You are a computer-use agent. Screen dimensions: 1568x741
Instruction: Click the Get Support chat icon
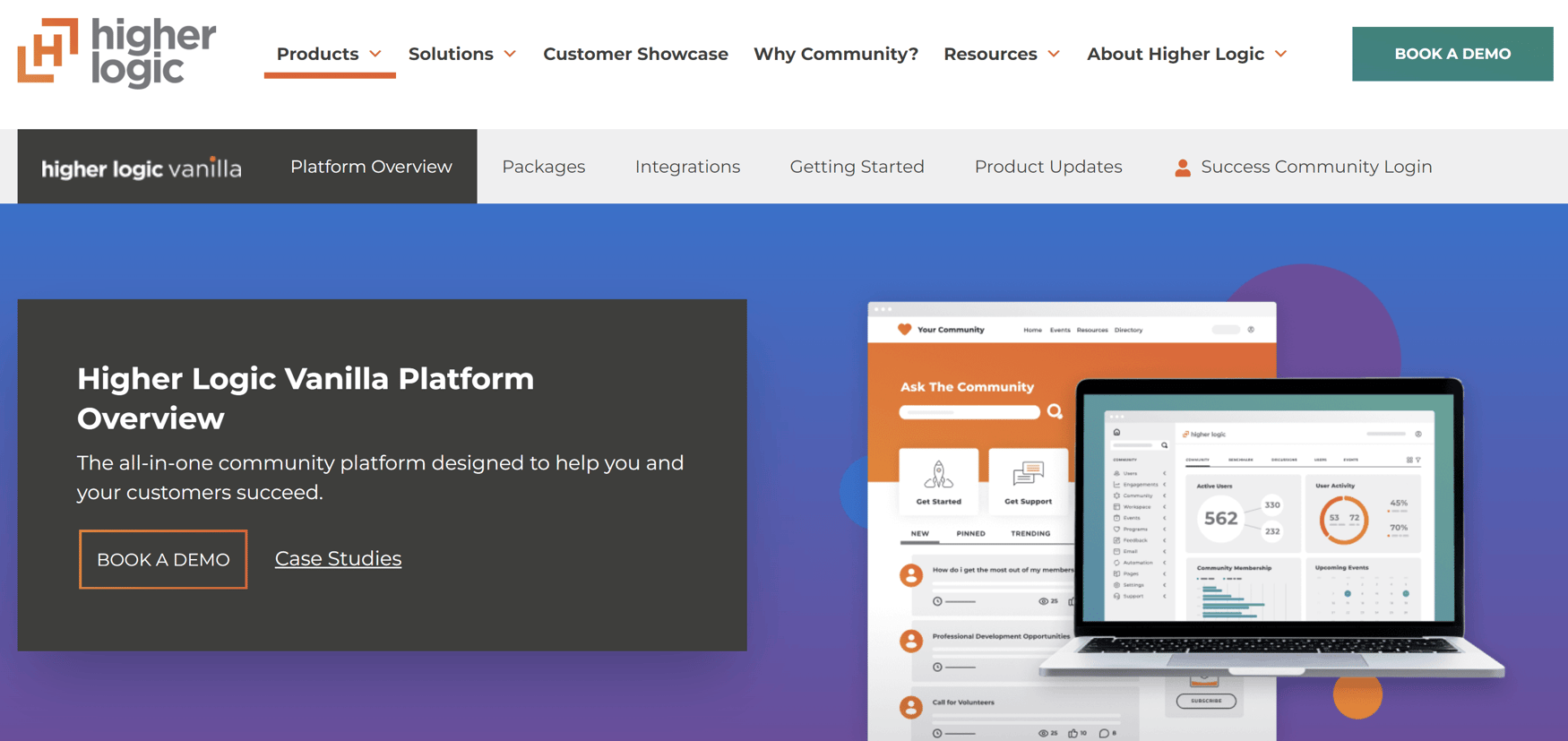pos(1028,474)
